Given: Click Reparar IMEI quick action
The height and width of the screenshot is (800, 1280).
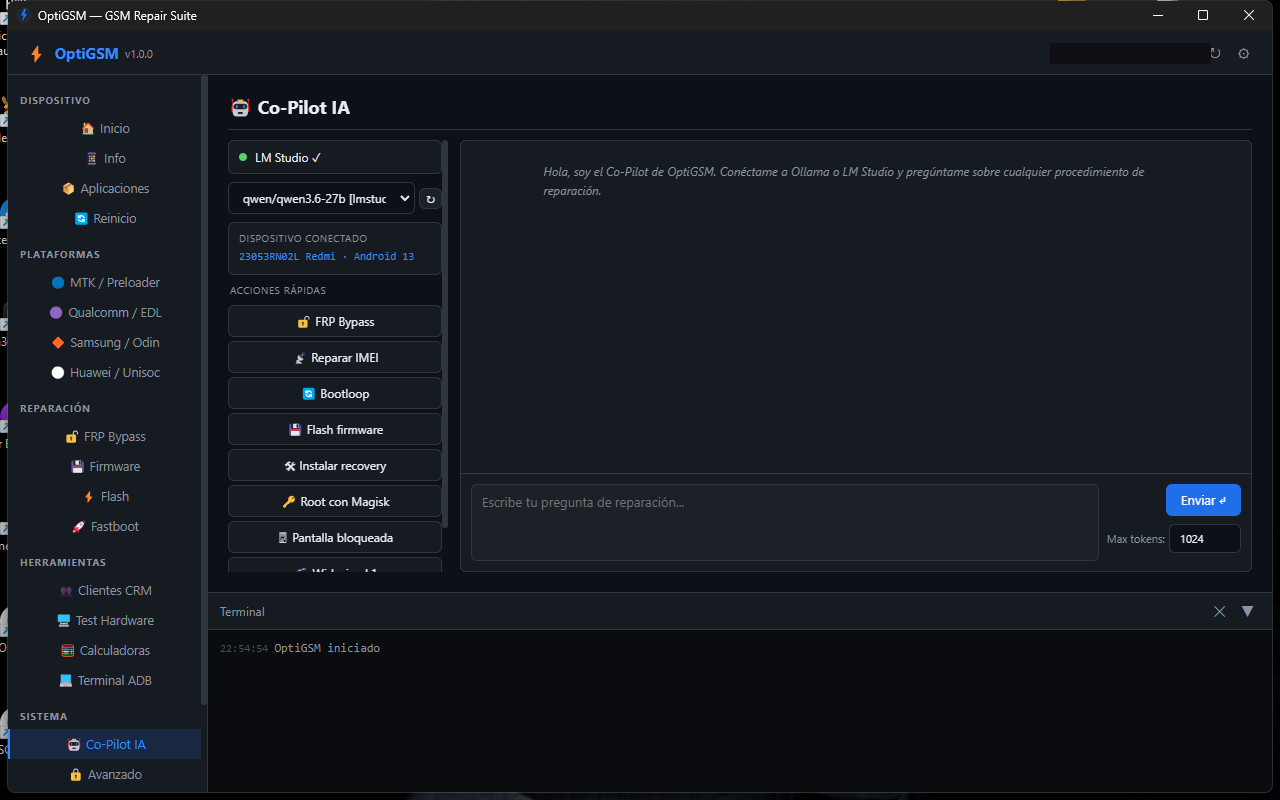Looking at the screenshot, I should tap(334, 358).
